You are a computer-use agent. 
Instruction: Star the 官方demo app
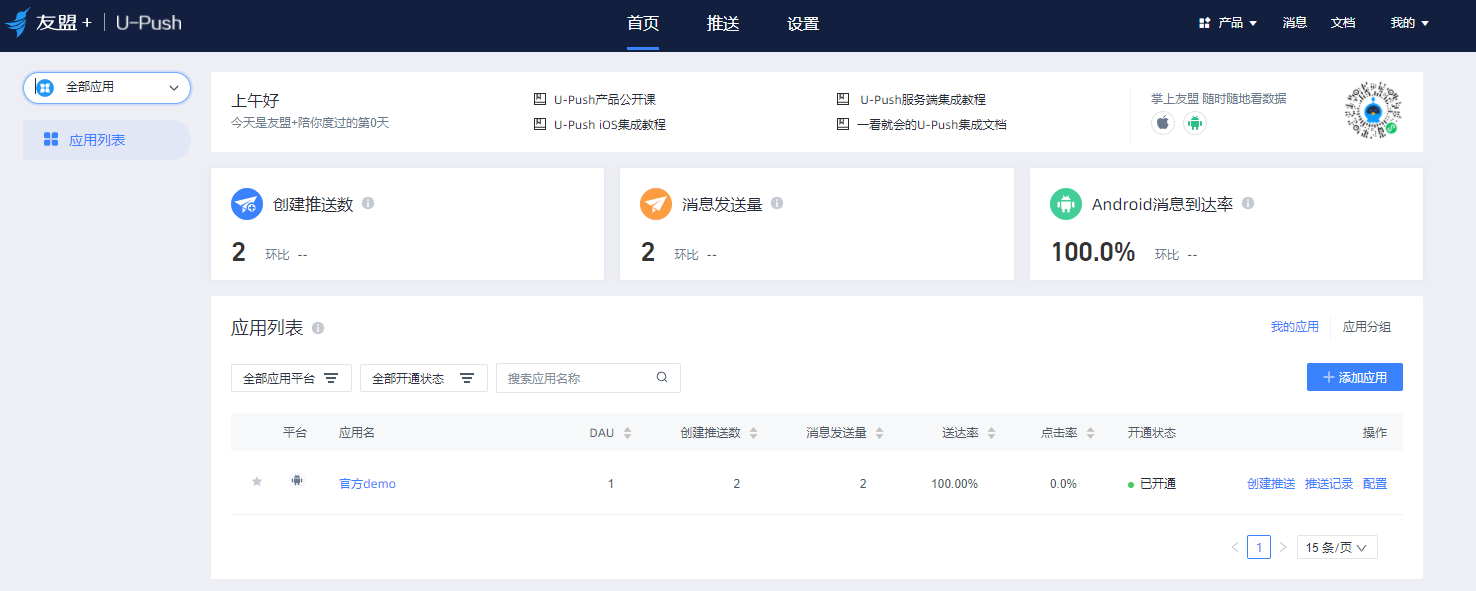pos(257,482)
